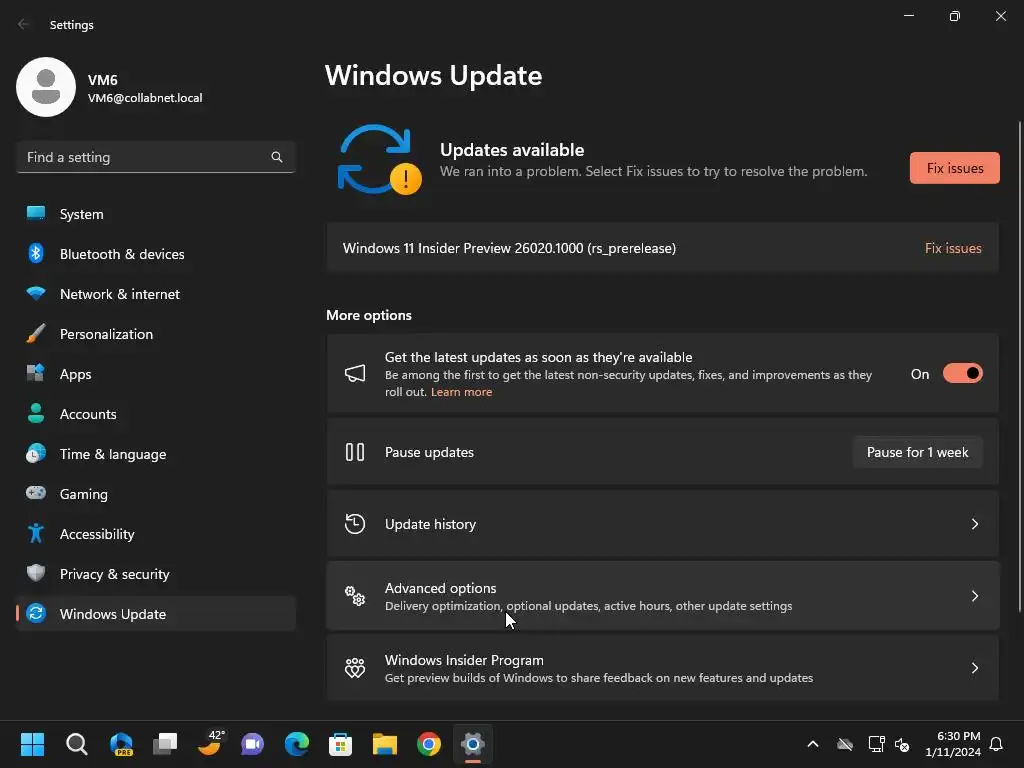Image resolution: width=1024 pixels, height=768 pixels.
Task: Open Update history chevron
Action: pos(974,524)
